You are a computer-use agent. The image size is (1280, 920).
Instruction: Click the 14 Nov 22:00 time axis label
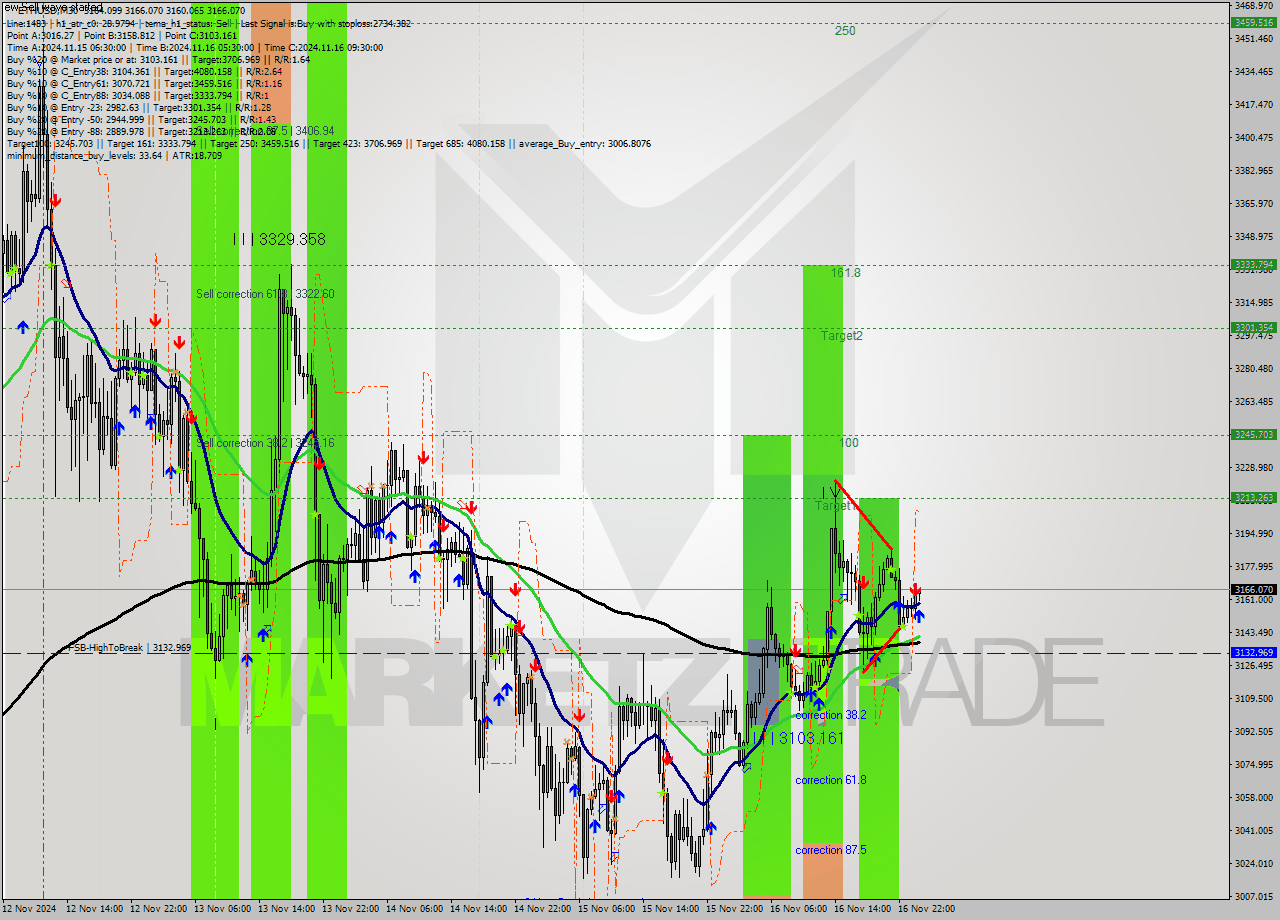pyautogui.click(x=542, y=909)
